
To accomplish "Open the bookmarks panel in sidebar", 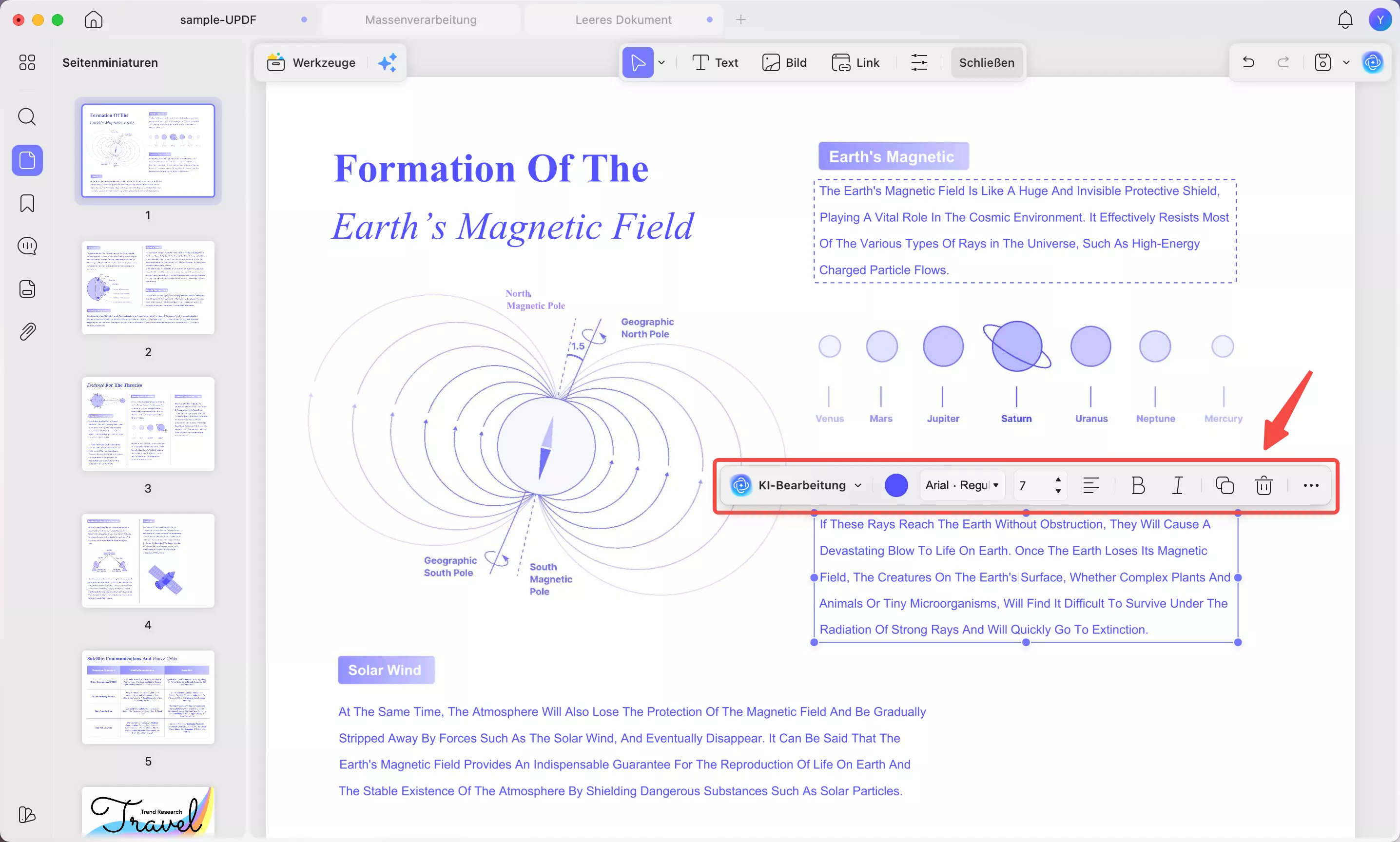I will 27,203.
